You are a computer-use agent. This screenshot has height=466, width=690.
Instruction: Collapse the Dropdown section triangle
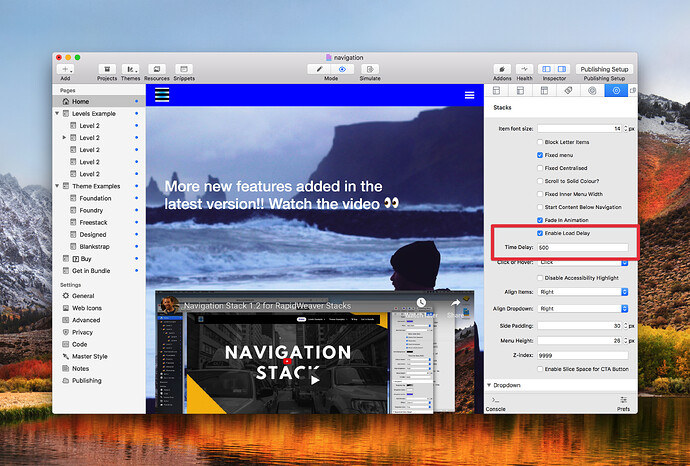[x=489, y=385]
